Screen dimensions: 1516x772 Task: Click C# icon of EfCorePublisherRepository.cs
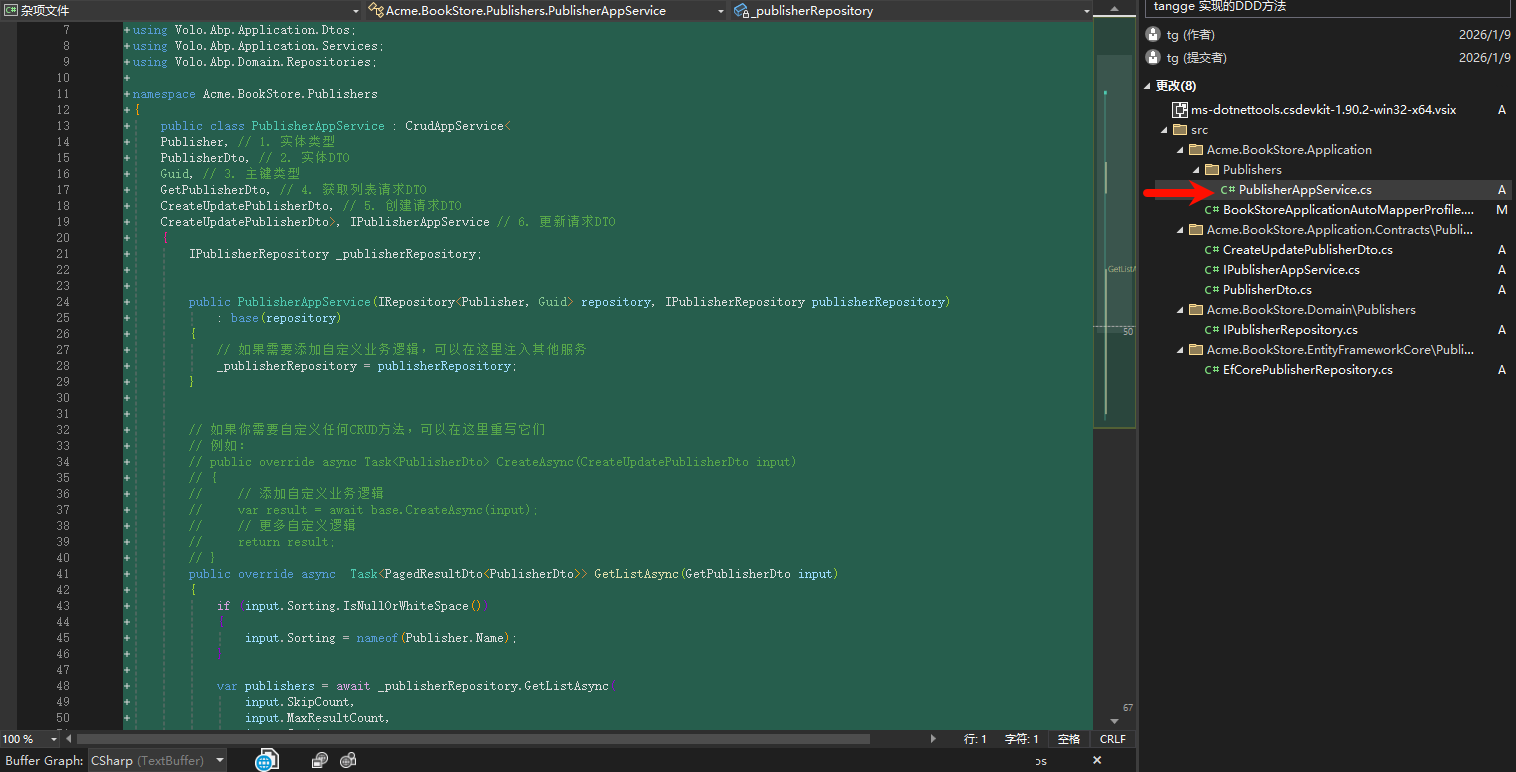point(1212,370)
